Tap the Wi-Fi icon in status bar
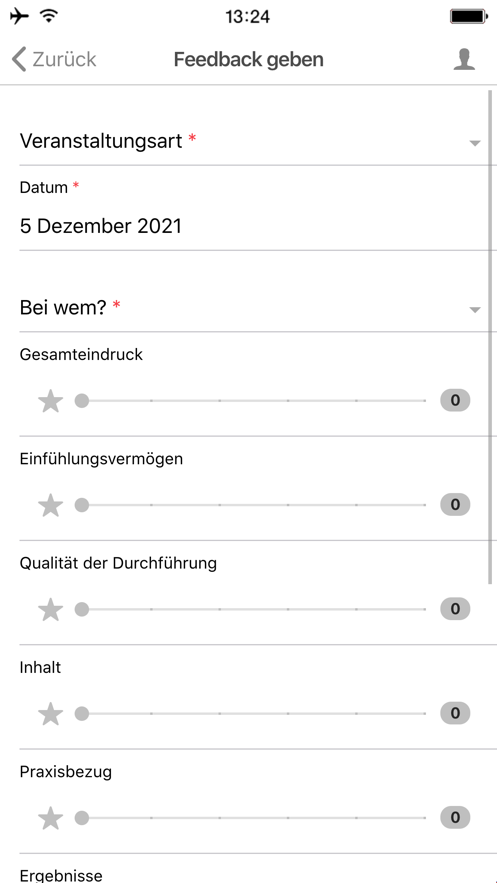This screenshot has width=497, height=883. tap(50, 16)
